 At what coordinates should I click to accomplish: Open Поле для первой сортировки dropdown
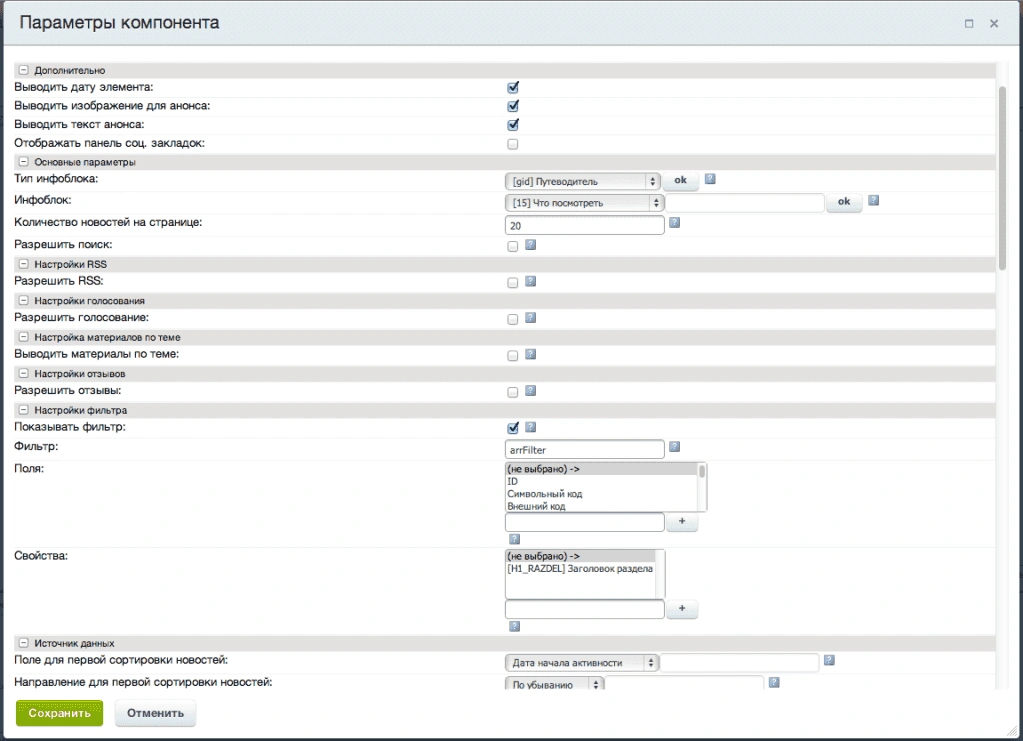tap(581, 663)
